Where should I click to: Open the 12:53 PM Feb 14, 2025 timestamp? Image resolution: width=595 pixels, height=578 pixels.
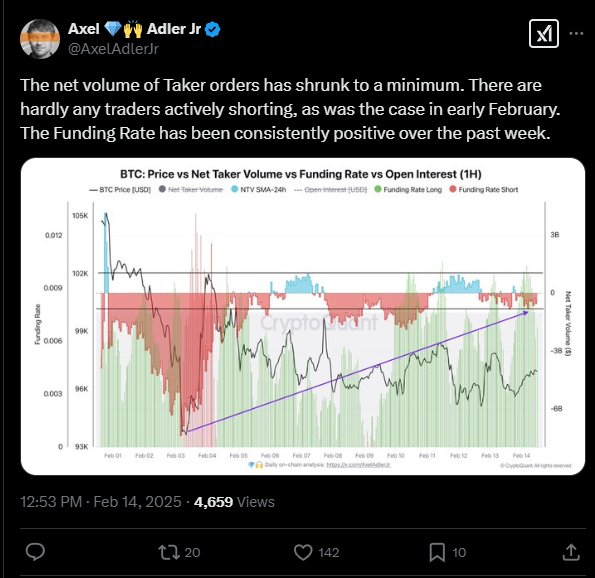click(x=101, y=502)
